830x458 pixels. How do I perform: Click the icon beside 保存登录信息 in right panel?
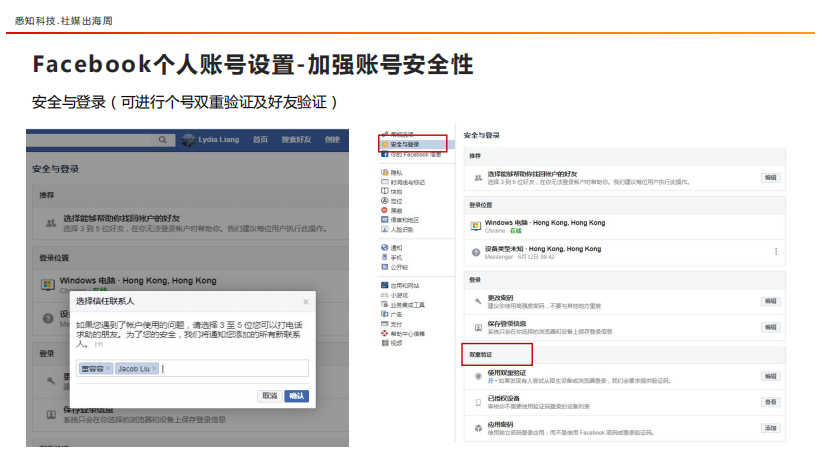coord(478,328)
